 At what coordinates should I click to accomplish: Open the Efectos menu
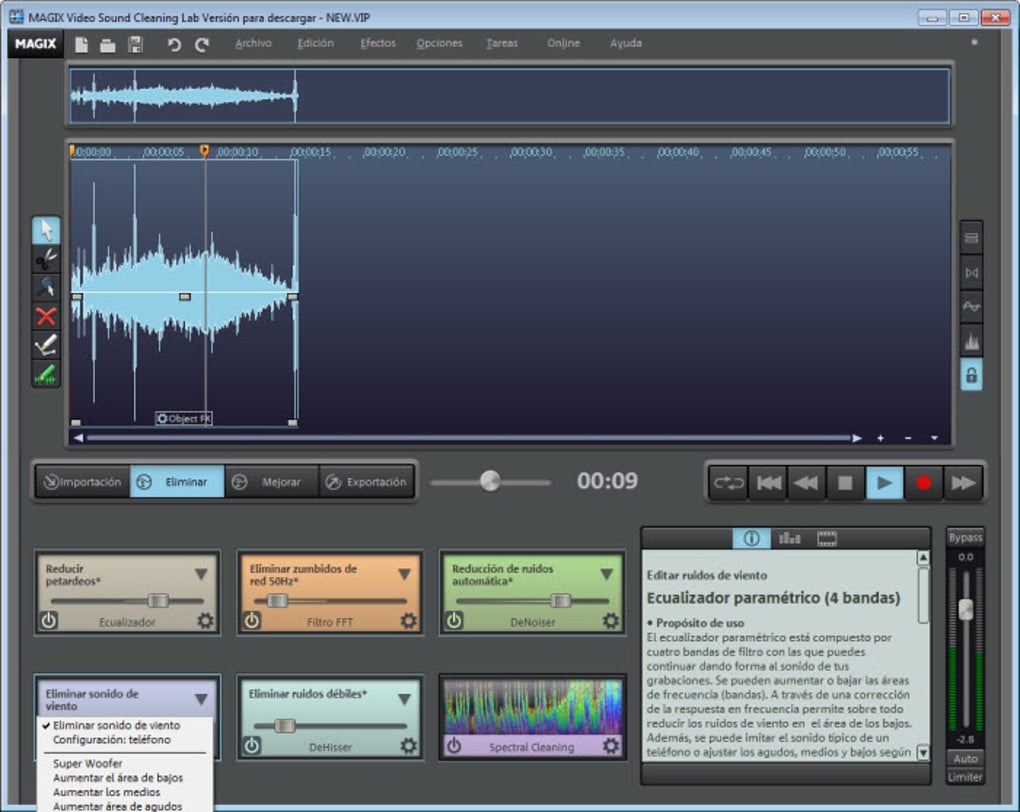pos(377,43)
